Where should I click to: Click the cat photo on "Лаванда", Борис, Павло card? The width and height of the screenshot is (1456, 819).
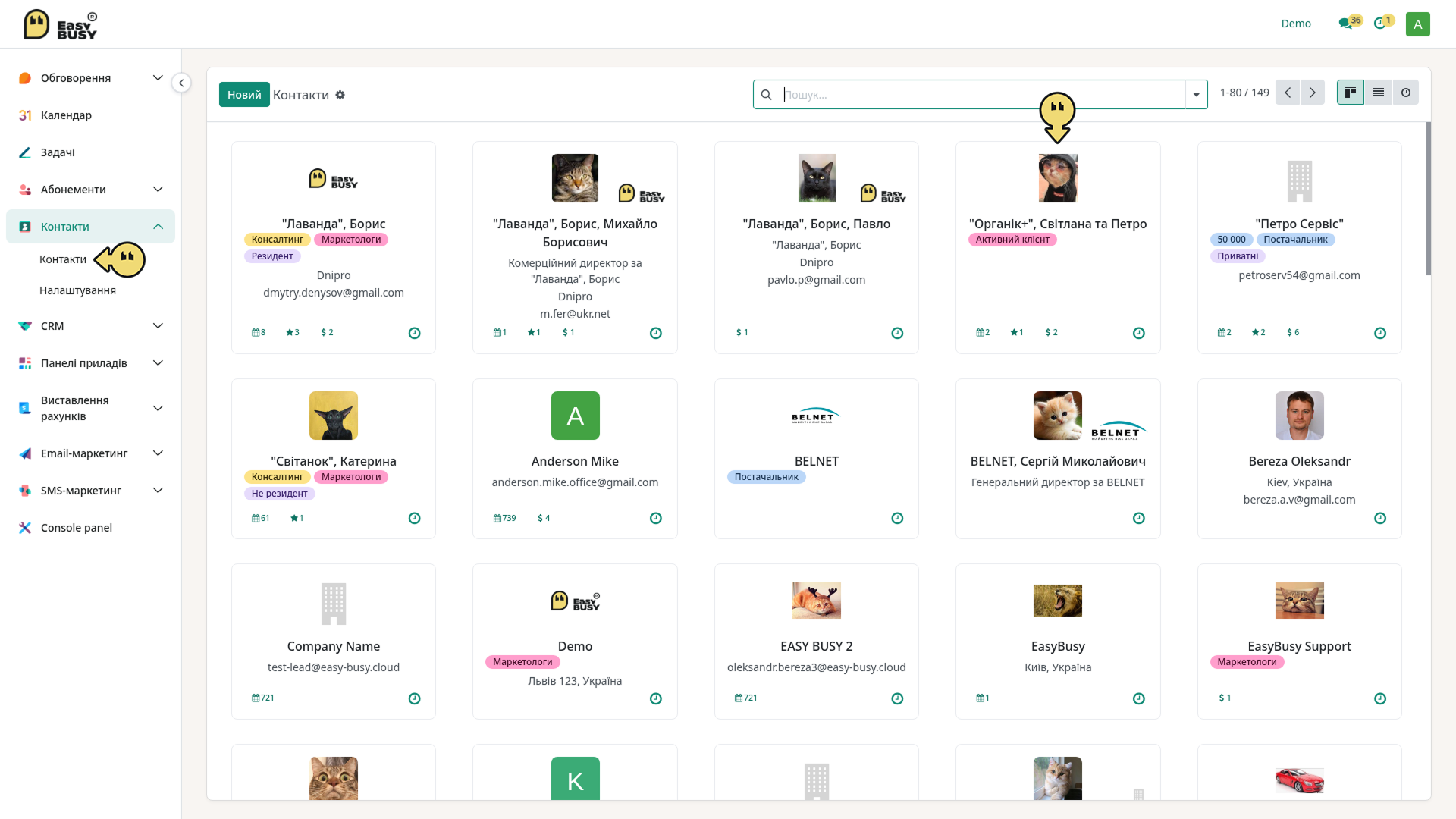(x=816, y=178)
